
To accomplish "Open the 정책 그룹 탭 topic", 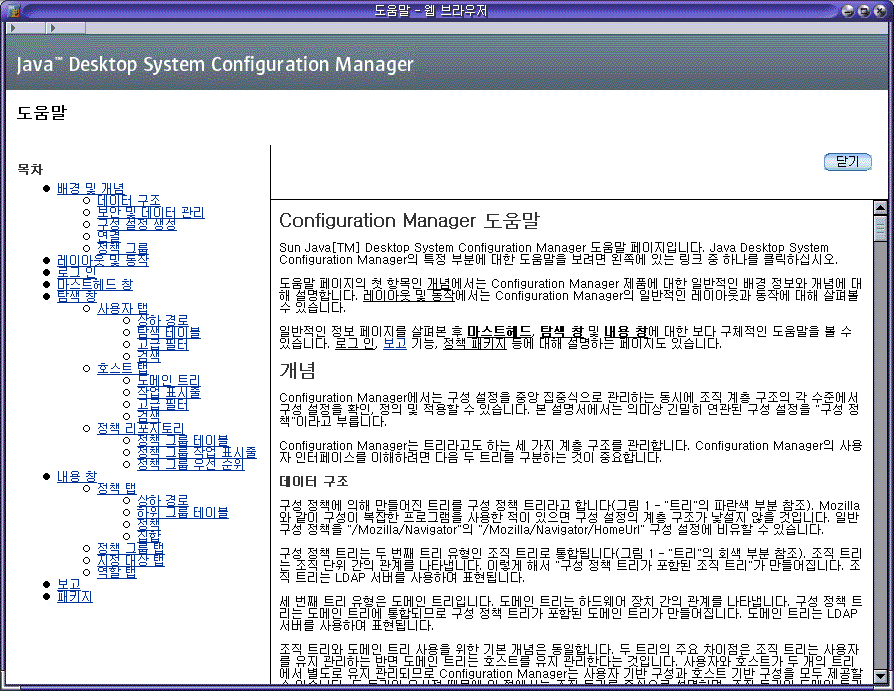I will point(131,547).
